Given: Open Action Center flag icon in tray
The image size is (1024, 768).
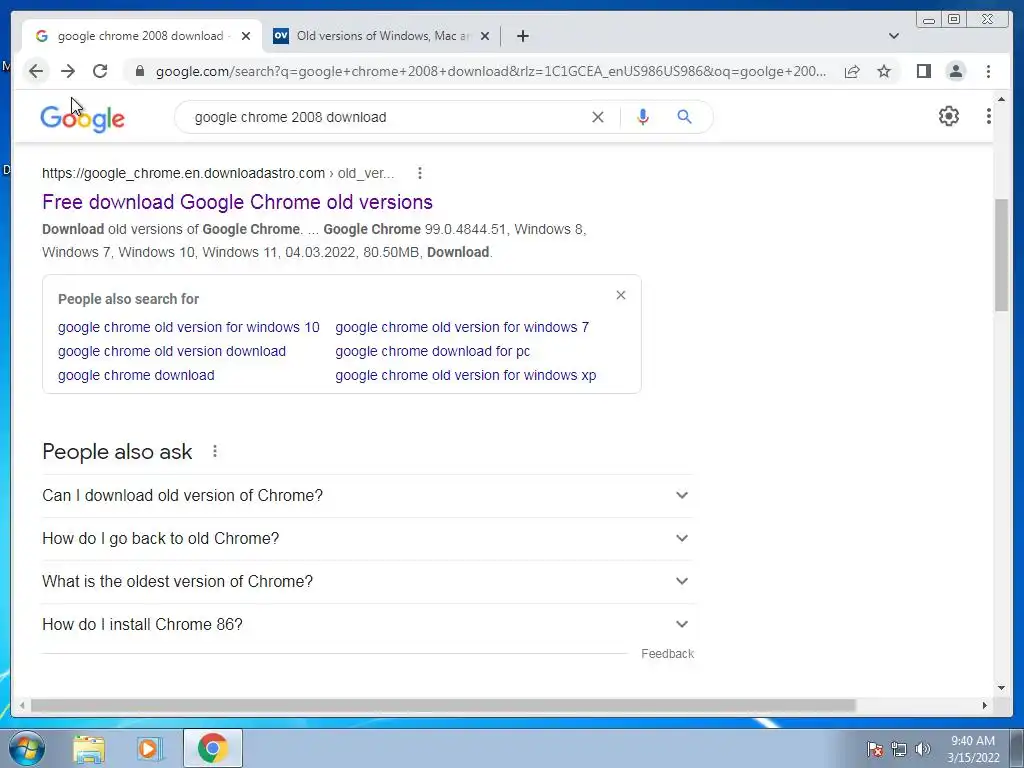Looking at the screenshot, I should click(875, 749).
